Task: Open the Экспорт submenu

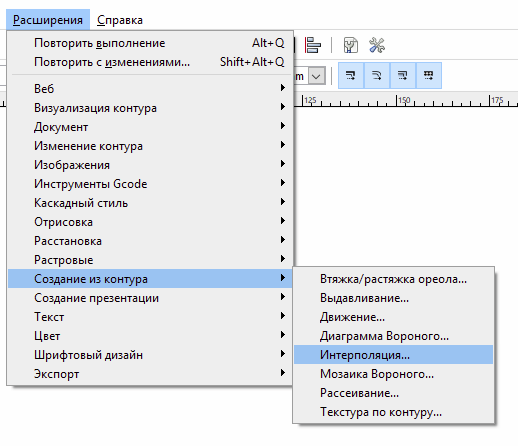Action: pyautogui.click(x=150, y=374)
